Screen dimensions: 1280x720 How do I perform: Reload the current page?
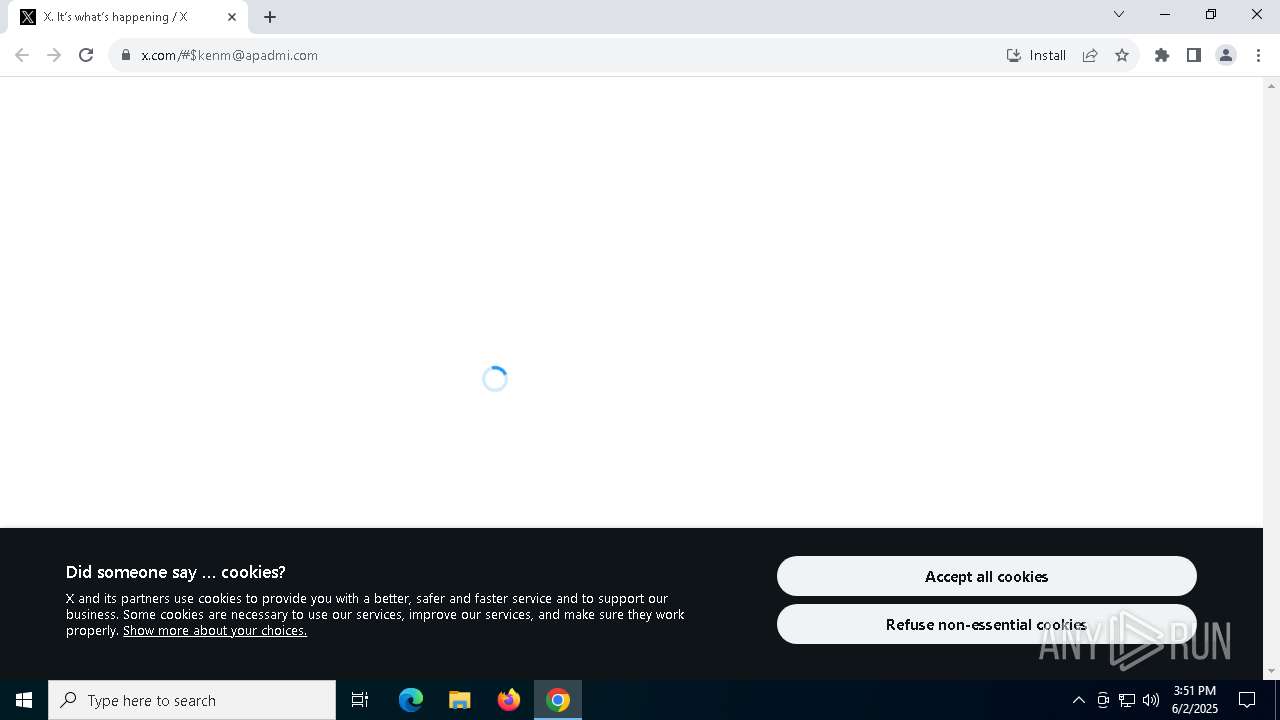[x=86, y=55]
